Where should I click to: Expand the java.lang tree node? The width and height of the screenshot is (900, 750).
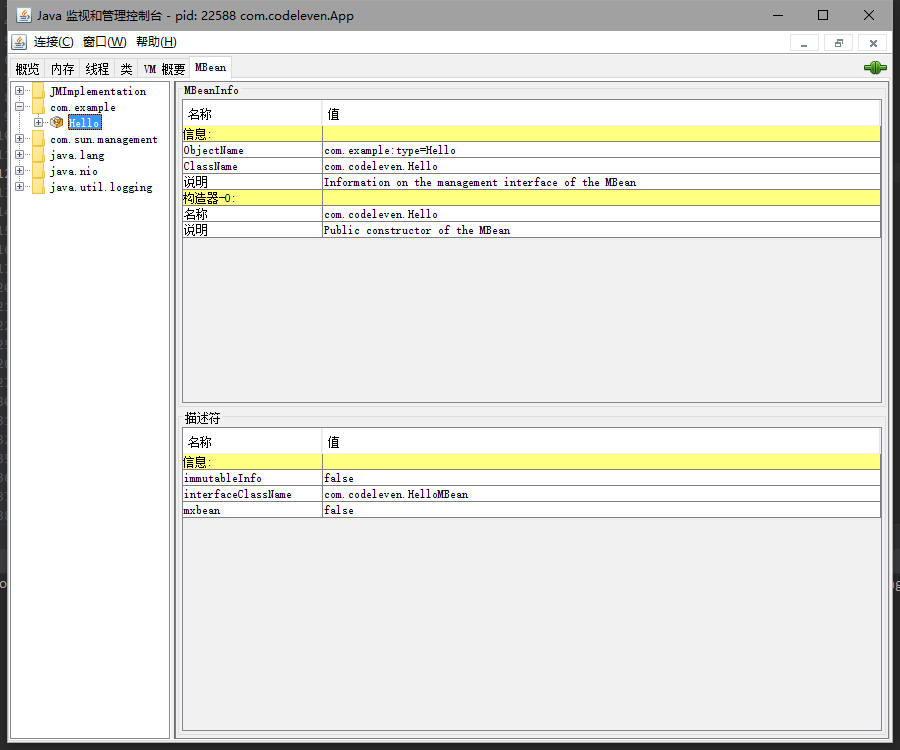coord(20,155)
